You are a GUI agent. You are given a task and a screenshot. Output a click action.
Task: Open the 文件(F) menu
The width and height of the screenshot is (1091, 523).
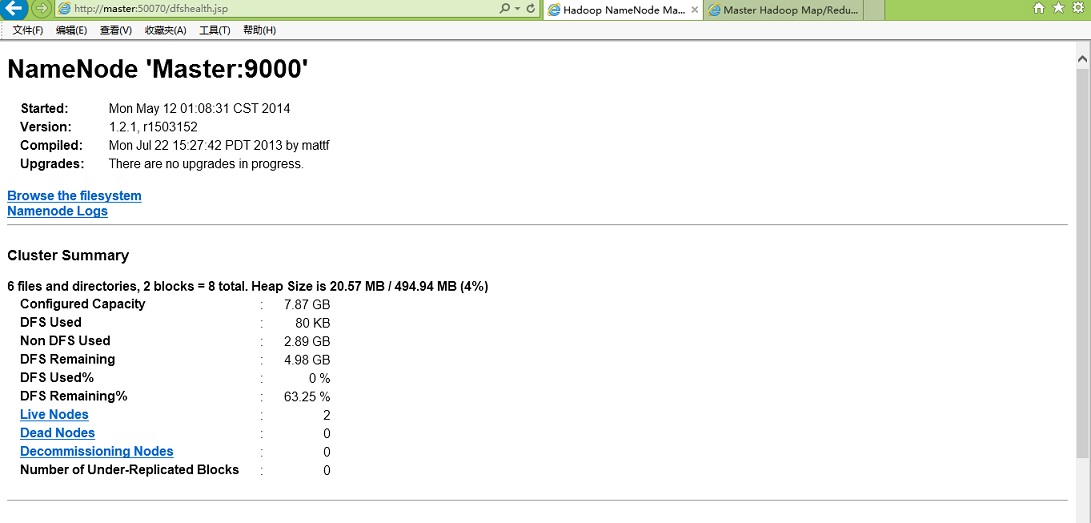point(28,30)
